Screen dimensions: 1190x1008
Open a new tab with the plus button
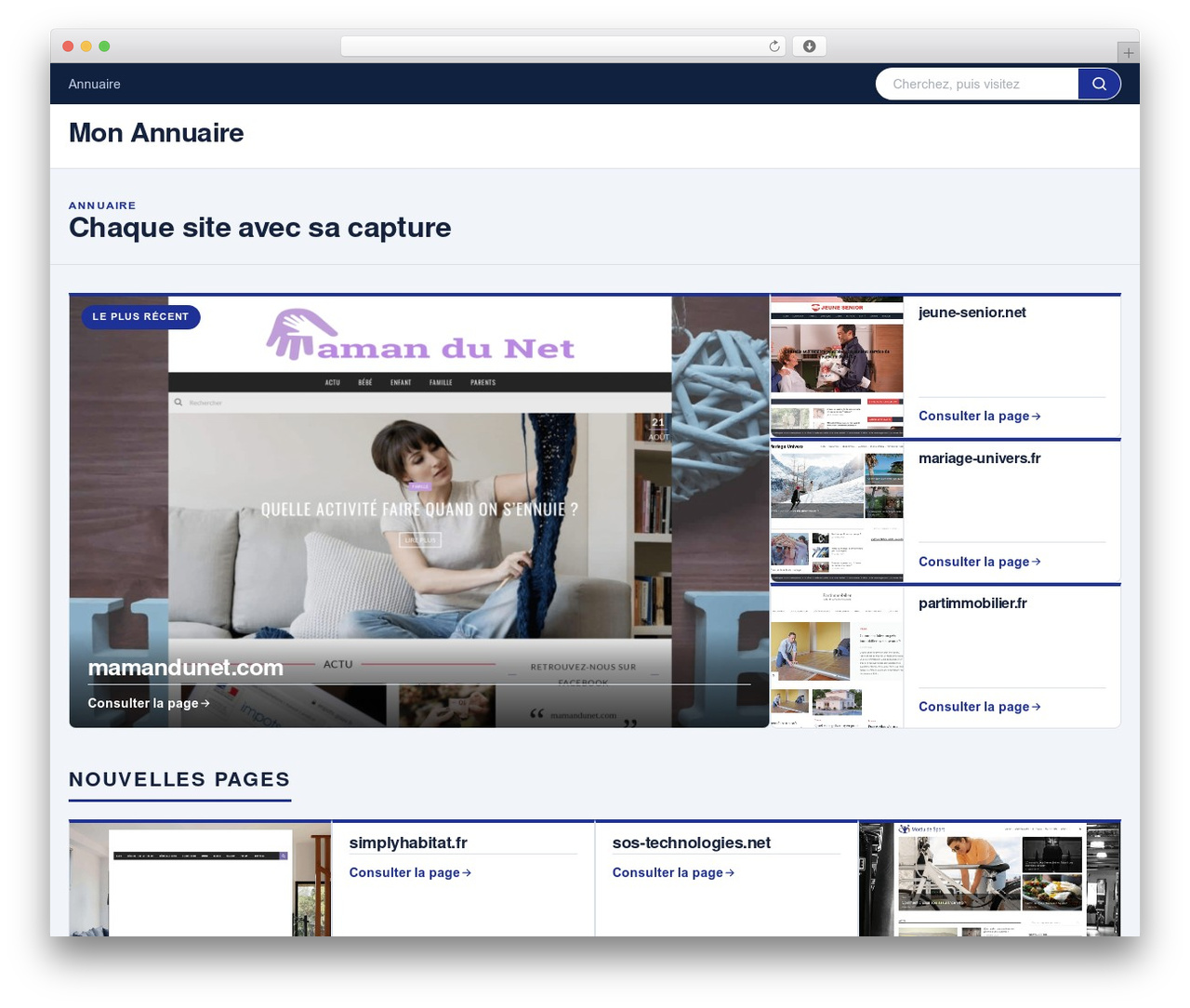point(1128,53)
